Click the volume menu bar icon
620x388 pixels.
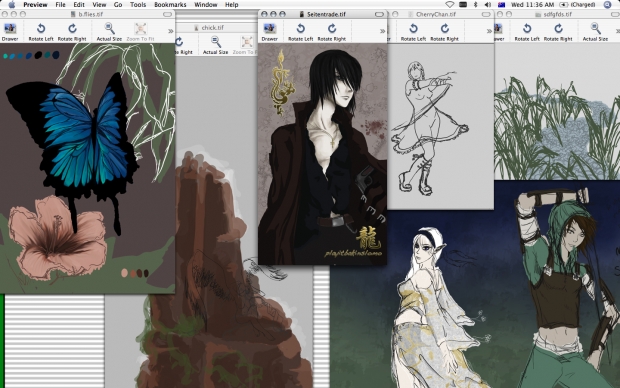click(488, 5)
